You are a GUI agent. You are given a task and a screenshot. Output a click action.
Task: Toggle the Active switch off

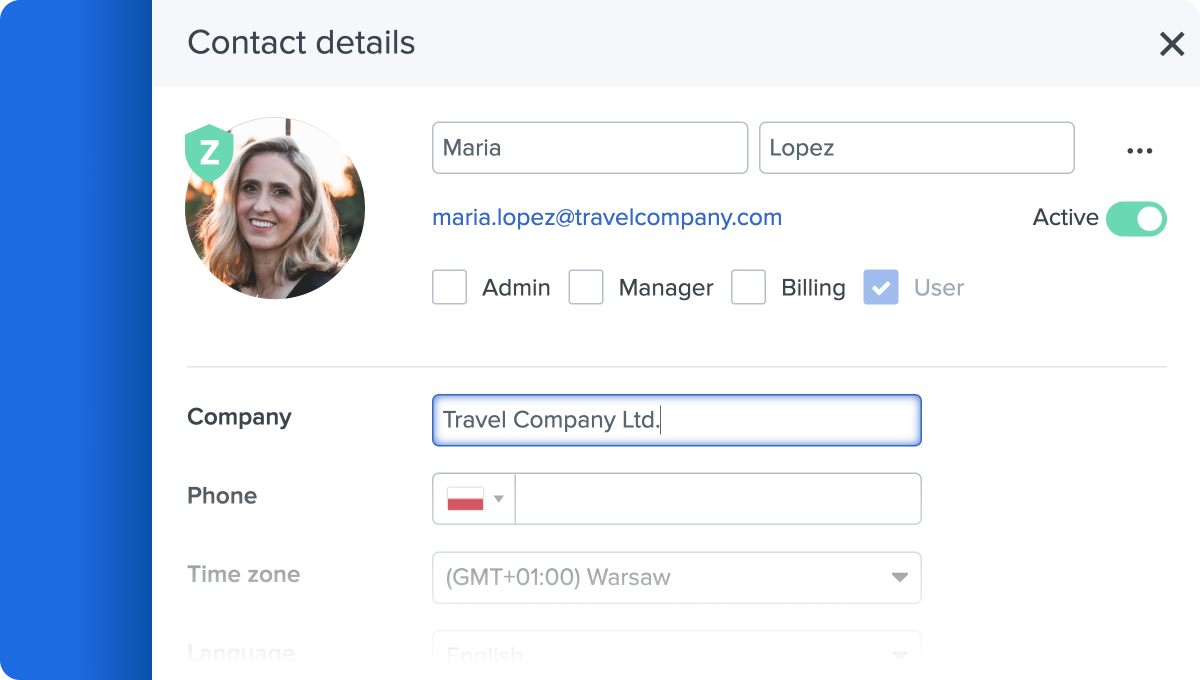tap(1136, 218)
